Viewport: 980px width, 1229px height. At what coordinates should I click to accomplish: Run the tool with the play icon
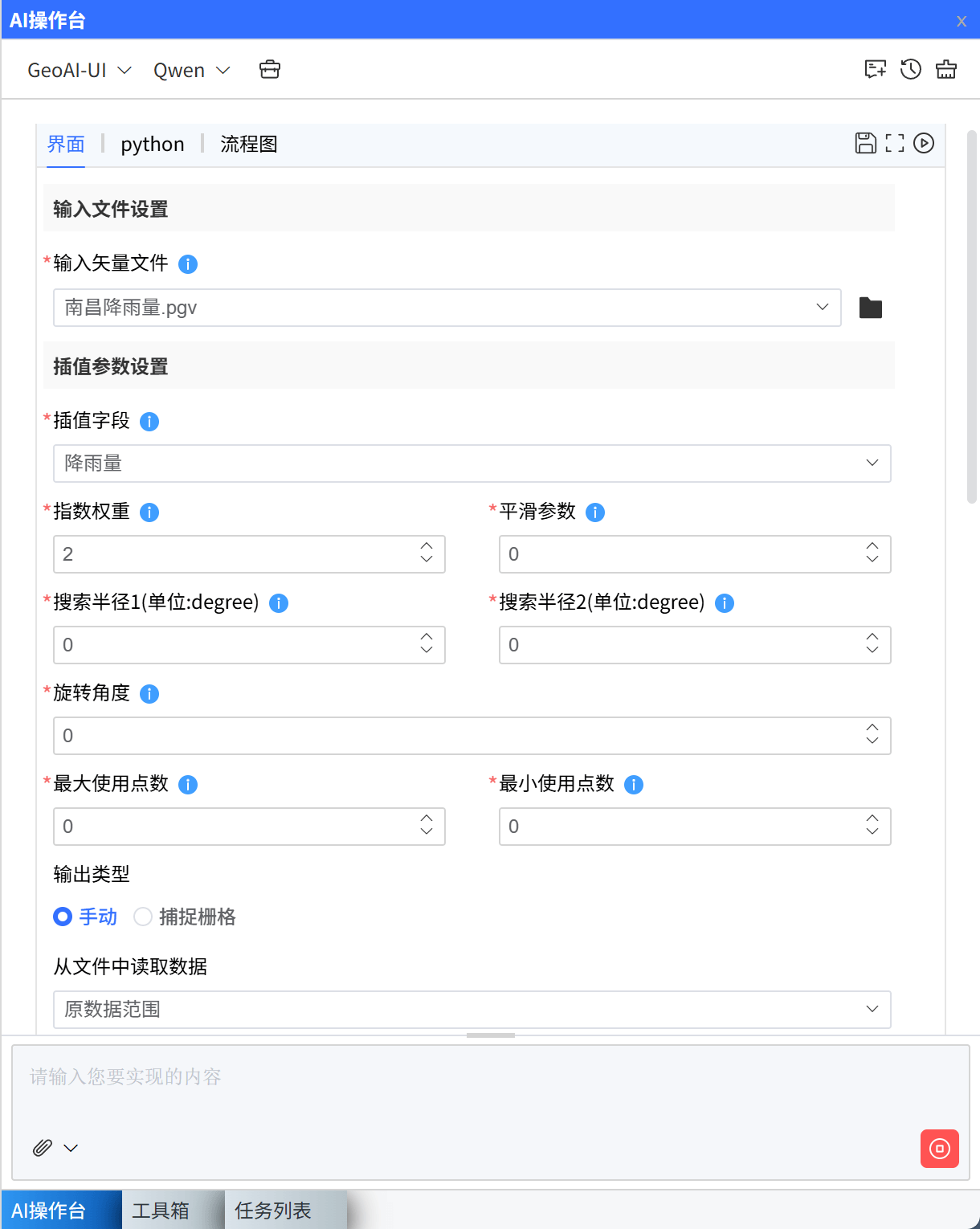point(924,143)
